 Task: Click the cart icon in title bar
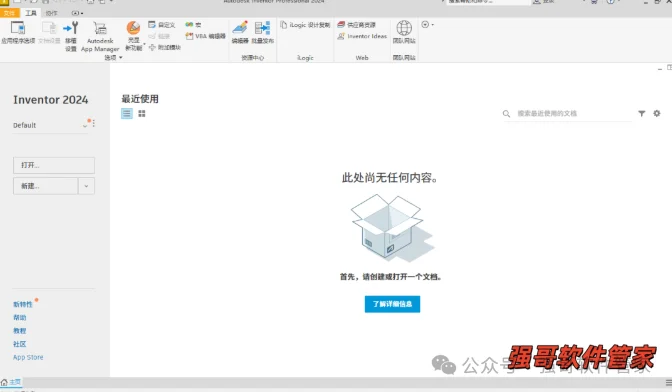point(594,2)
